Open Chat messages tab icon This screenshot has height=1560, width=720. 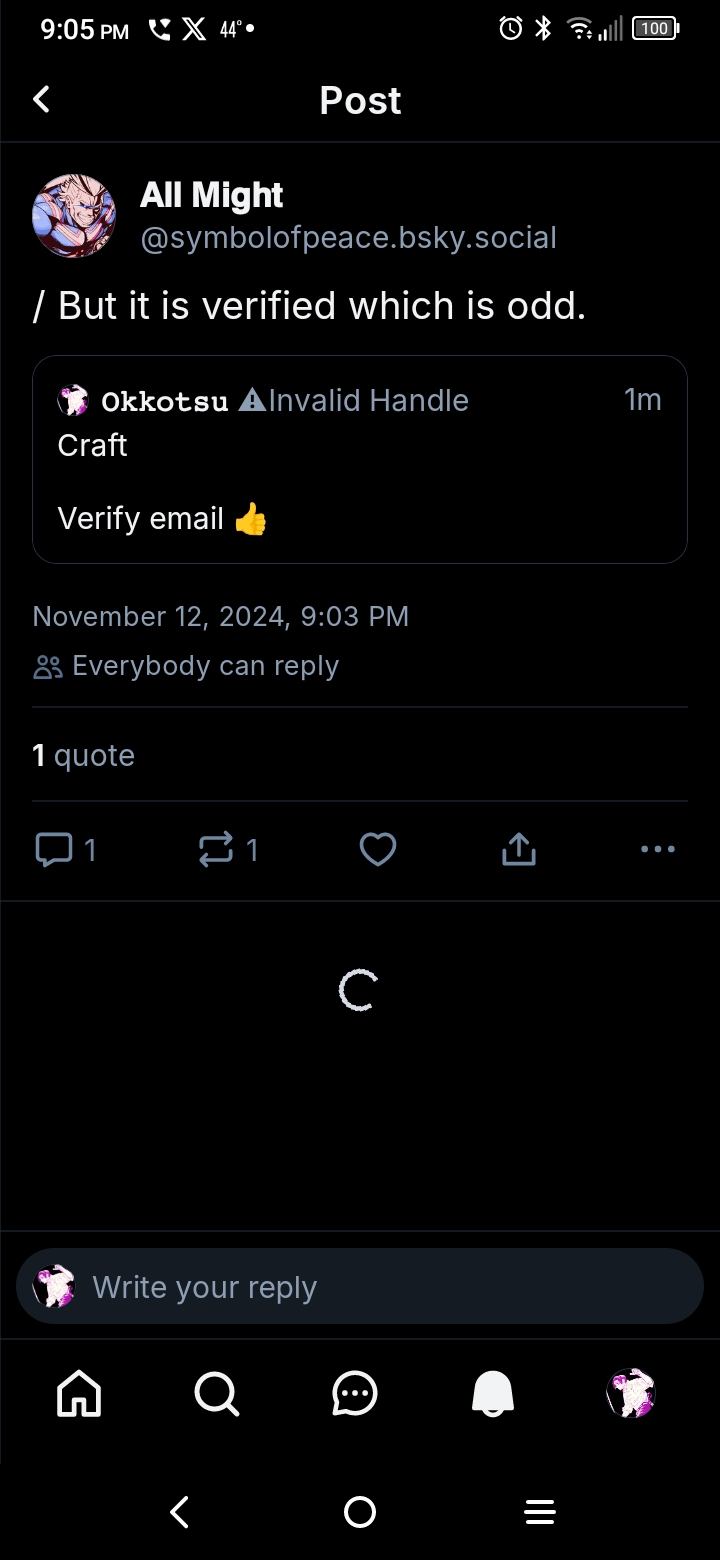(x=354, y=1393)
